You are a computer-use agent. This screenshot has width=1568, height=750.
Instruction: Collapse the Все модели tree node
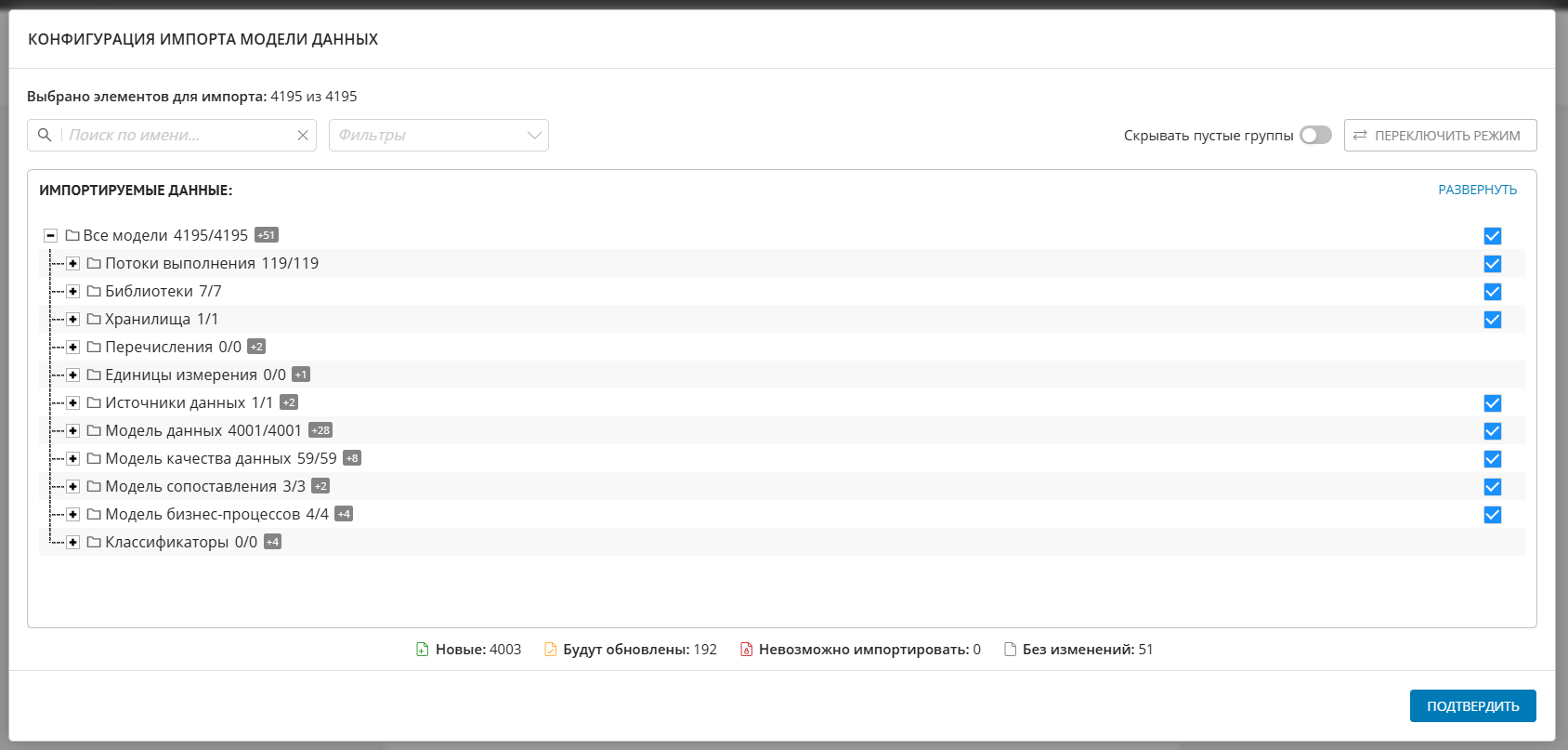51,235
